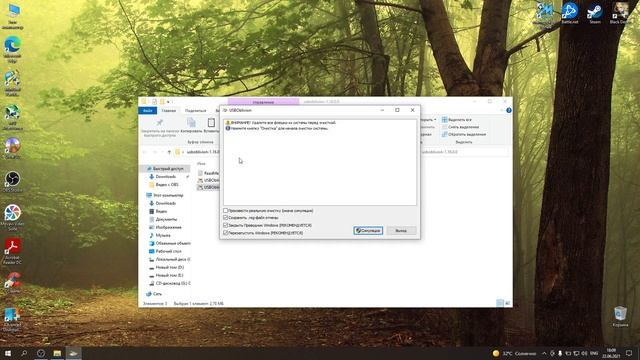
Task: Open taskbar search icon
Action: coord(24,353)
